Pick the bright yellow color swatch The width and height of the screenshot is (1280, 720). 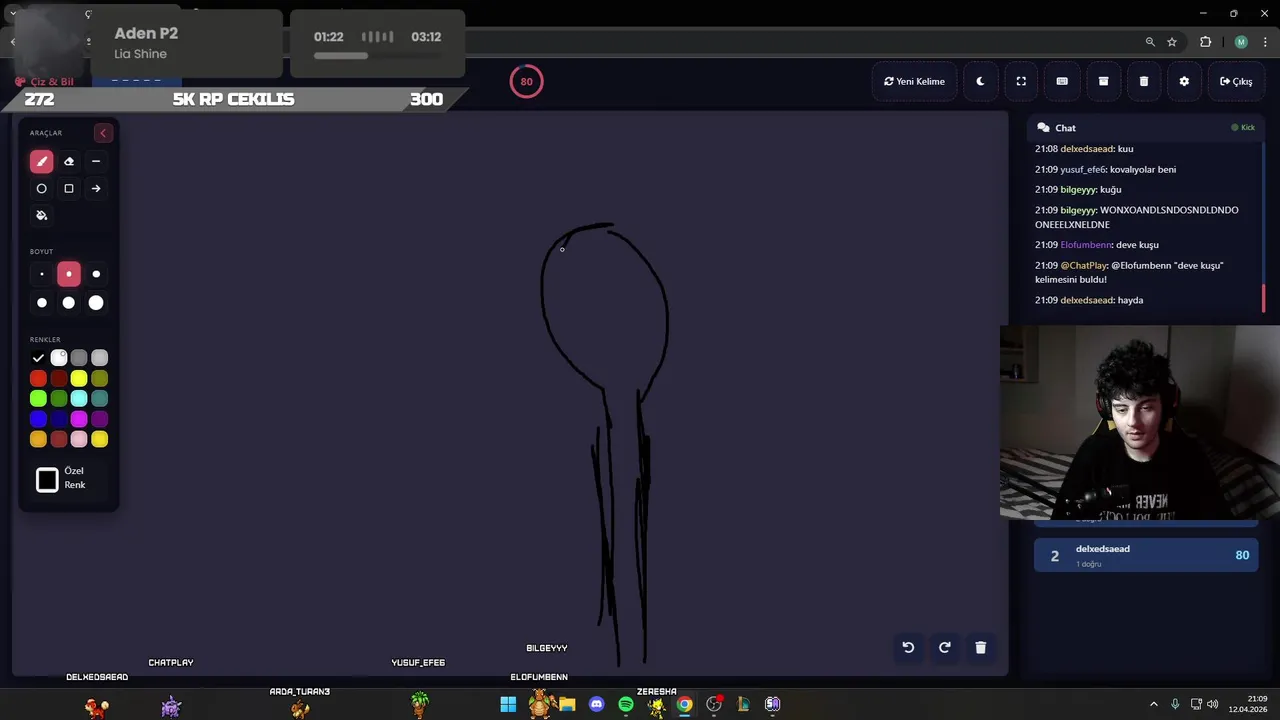click(x=79, y=378)
